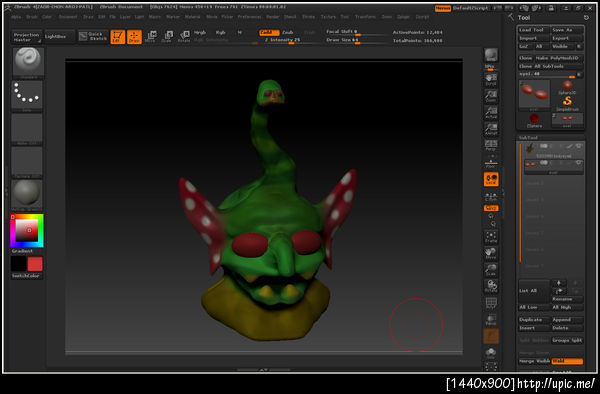Viewport: 600px width, 394px height.
Task: Open the Projection Master
Action: [26, 37]
